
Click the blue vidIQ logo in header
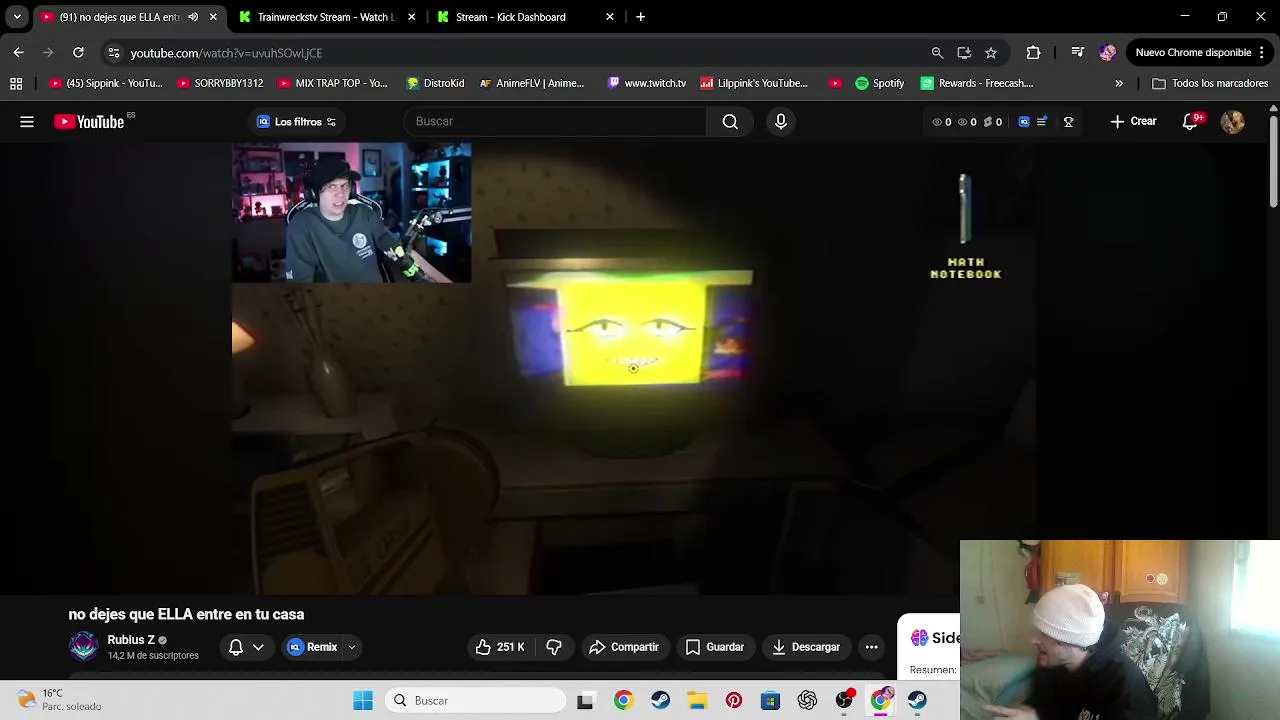click(1024, 122)
